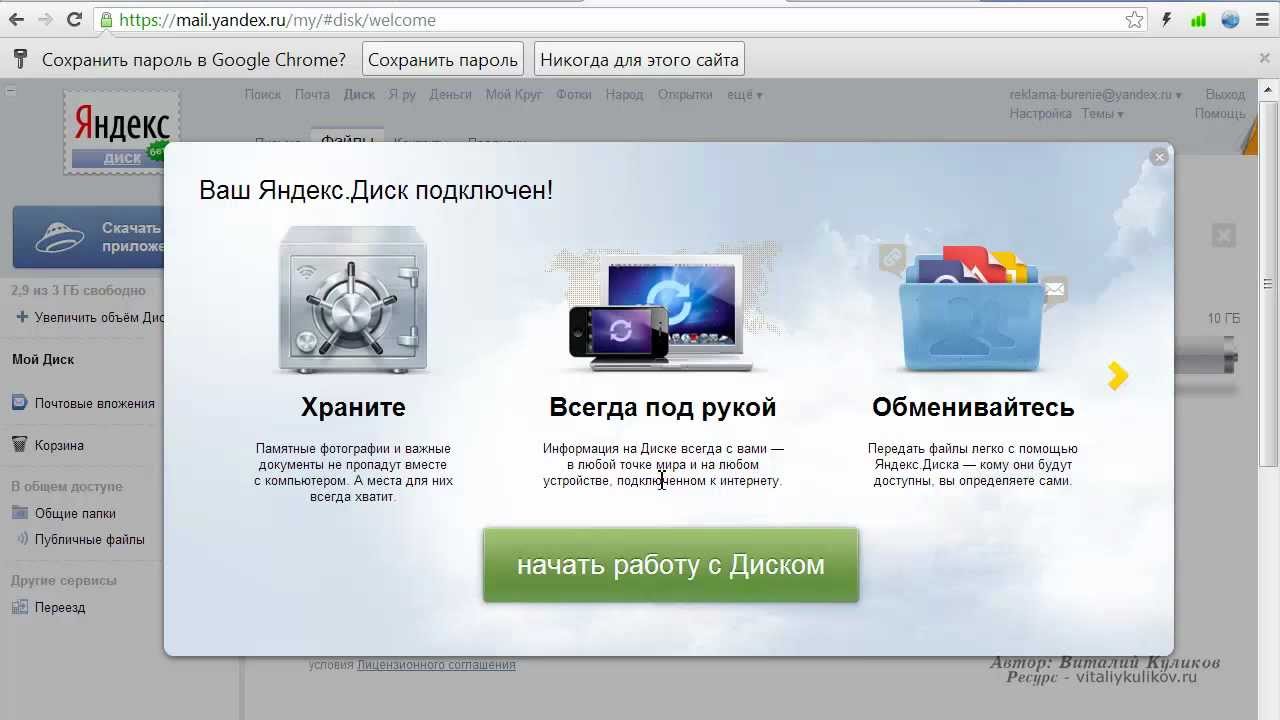Open the Открытки service link
The image size is (1280, 720).
(x=685, y=94)
